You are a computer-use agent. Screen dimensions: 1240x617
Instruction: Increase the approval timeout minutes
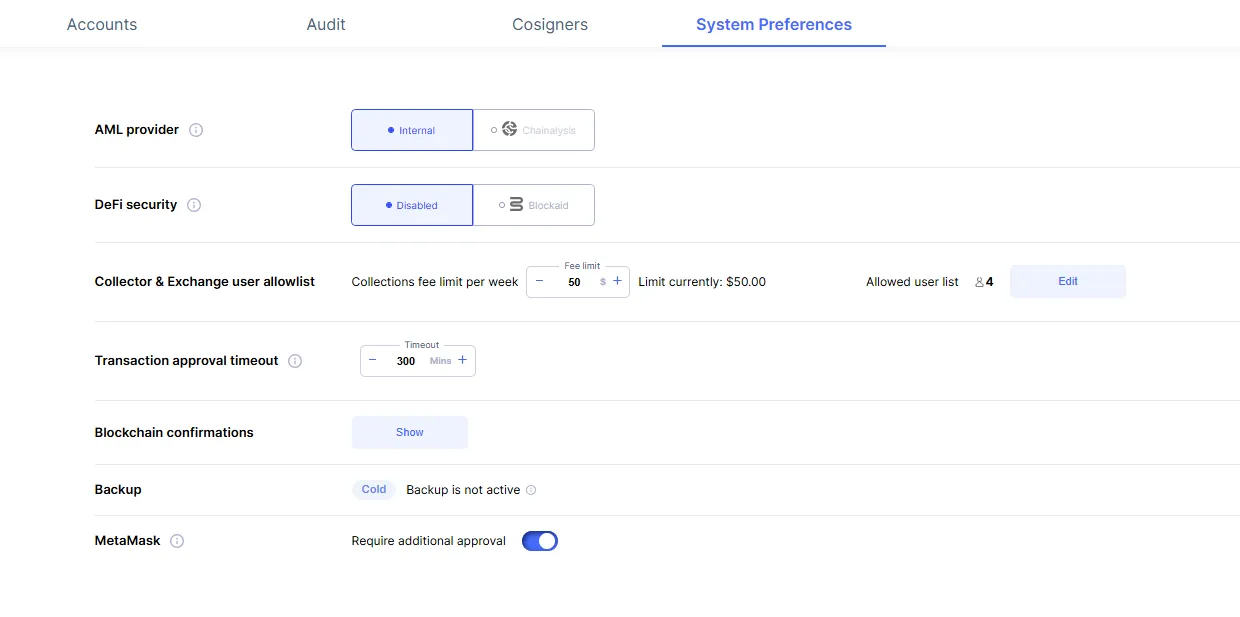click(x=462, y=360)
